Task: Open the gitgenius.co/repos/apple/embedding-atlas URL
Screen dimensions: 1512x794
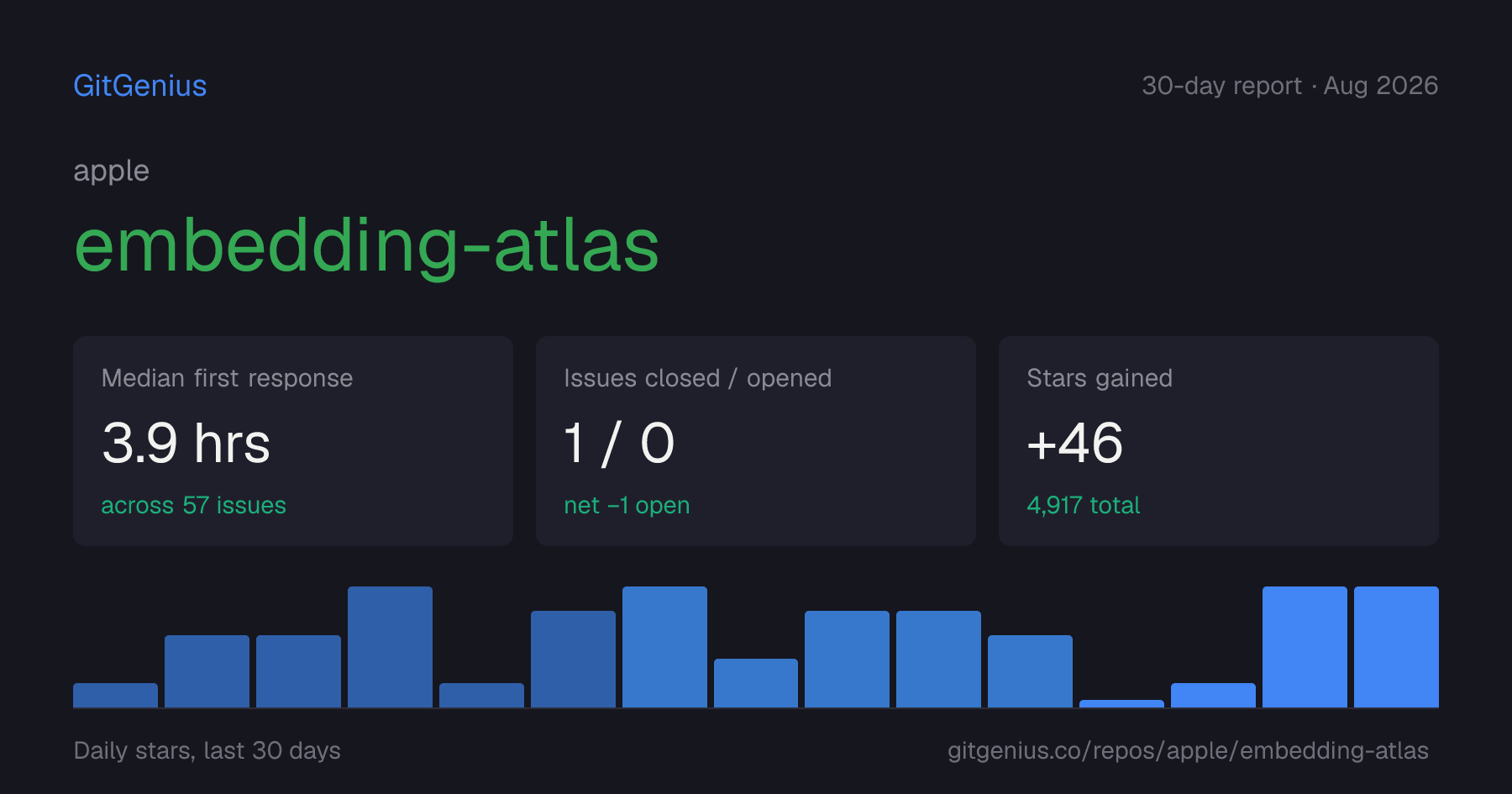Action: (1188, 750)
